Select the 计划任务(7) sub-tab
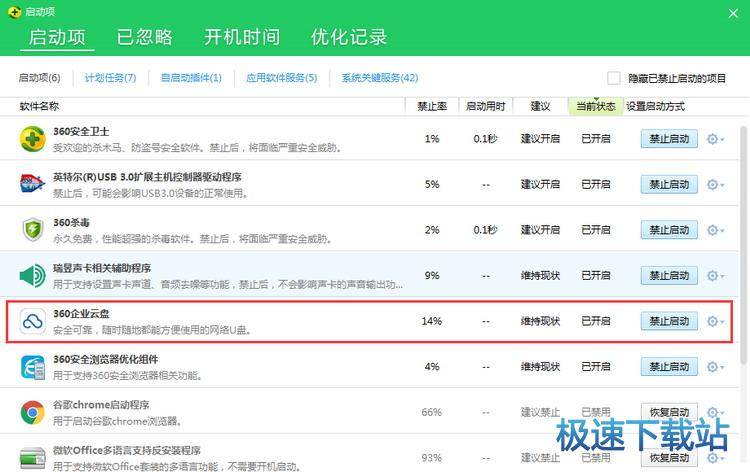This screenshot has height=472, width=750. (110, 77)
